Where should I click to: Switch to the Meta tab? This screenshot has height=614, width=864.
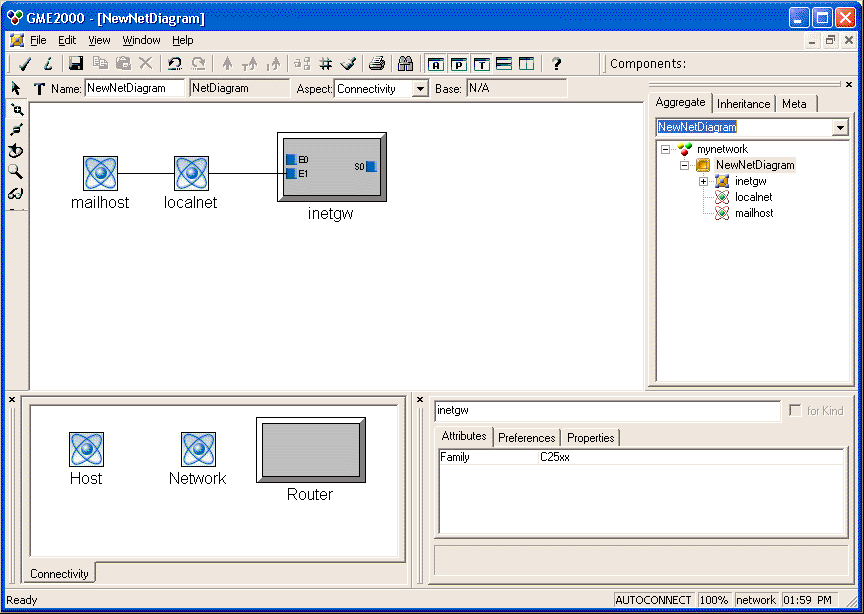pyautogui.click(x=794, y=104)
